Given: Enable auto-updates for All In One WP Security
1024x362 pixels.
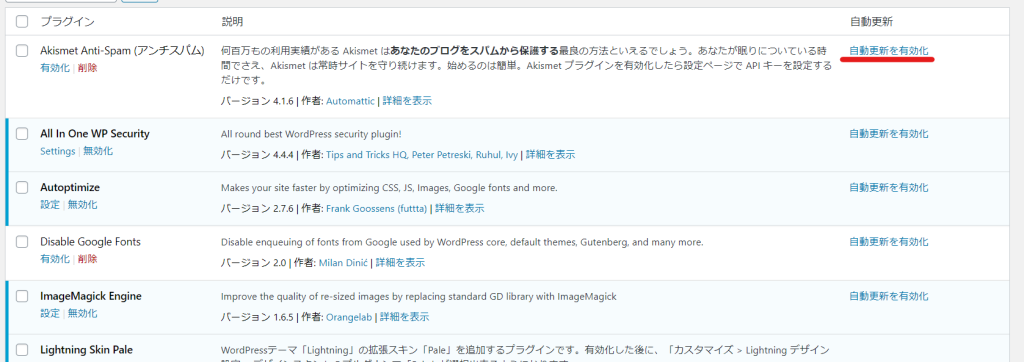Looking at the screenshot, I should pyautogui.click(x=888, y=133).
